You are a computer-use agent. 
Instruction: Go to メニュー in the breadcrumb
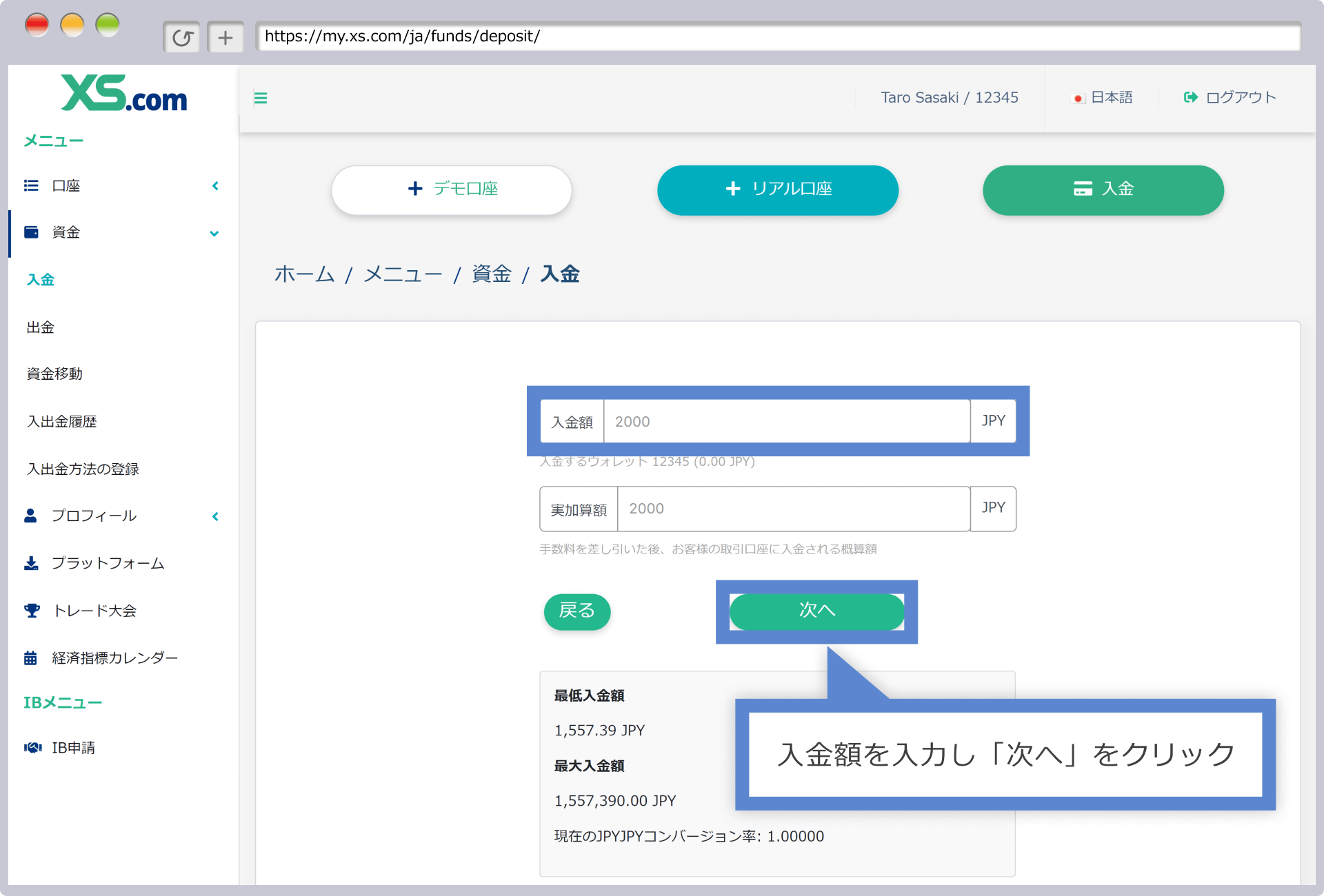point(403,274)
